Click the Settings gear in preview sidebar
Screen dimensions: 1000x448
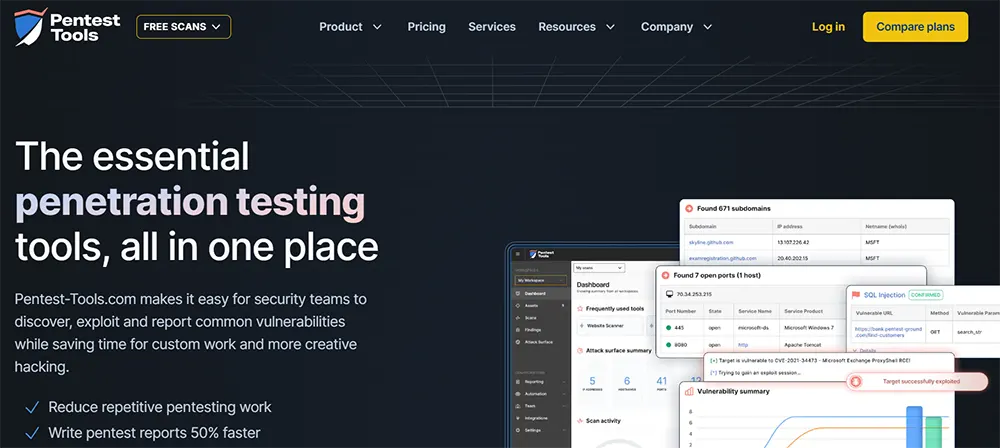tap(518, 431)
